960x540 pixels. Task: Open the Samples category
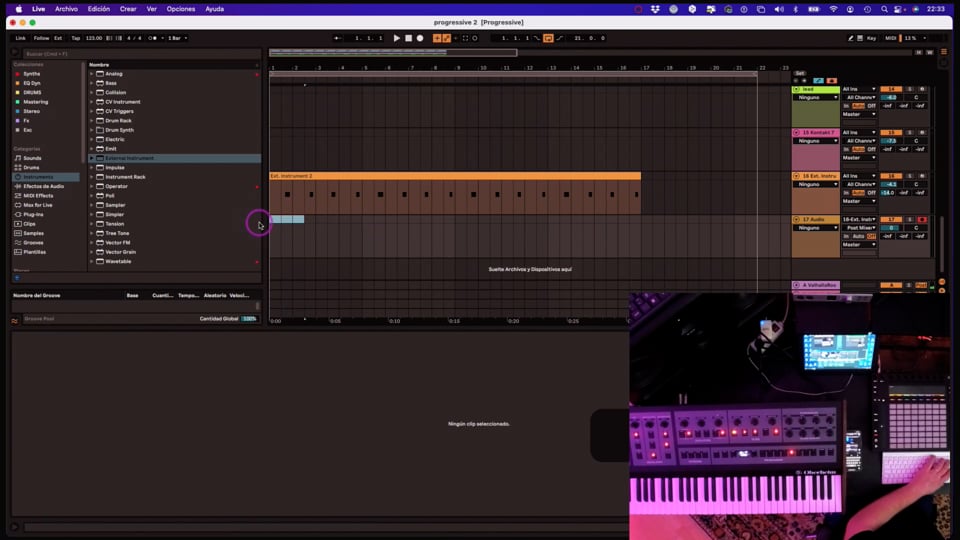tap(33, 233)
